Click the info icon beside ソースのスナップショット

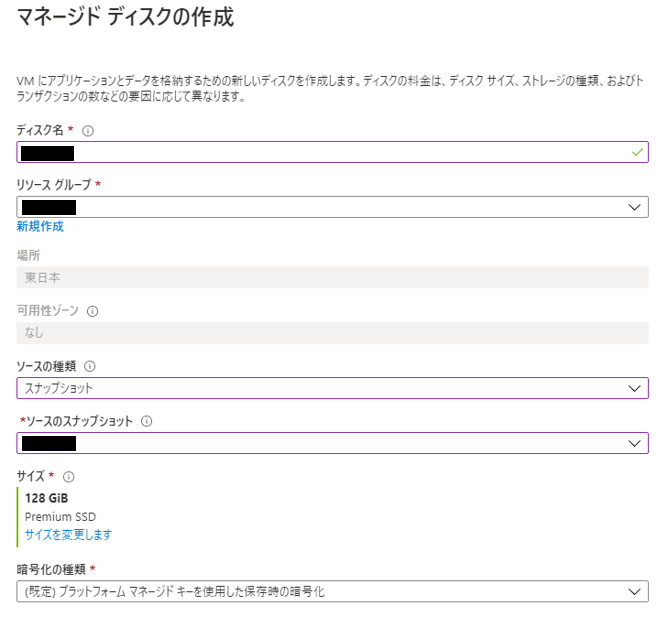[147, 421]
